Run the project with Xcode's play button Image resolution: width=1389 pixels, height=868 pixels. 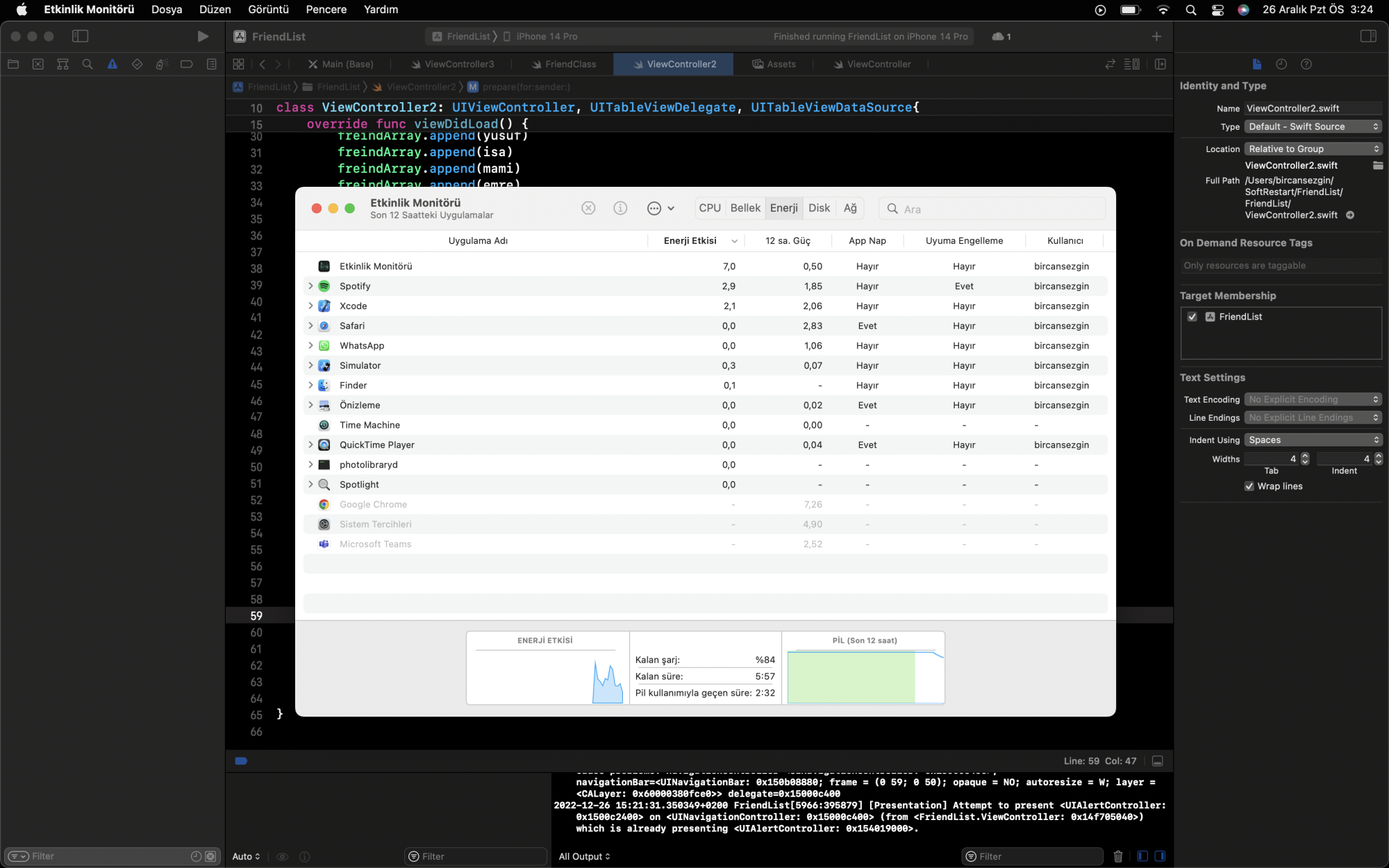click(202, 36)
